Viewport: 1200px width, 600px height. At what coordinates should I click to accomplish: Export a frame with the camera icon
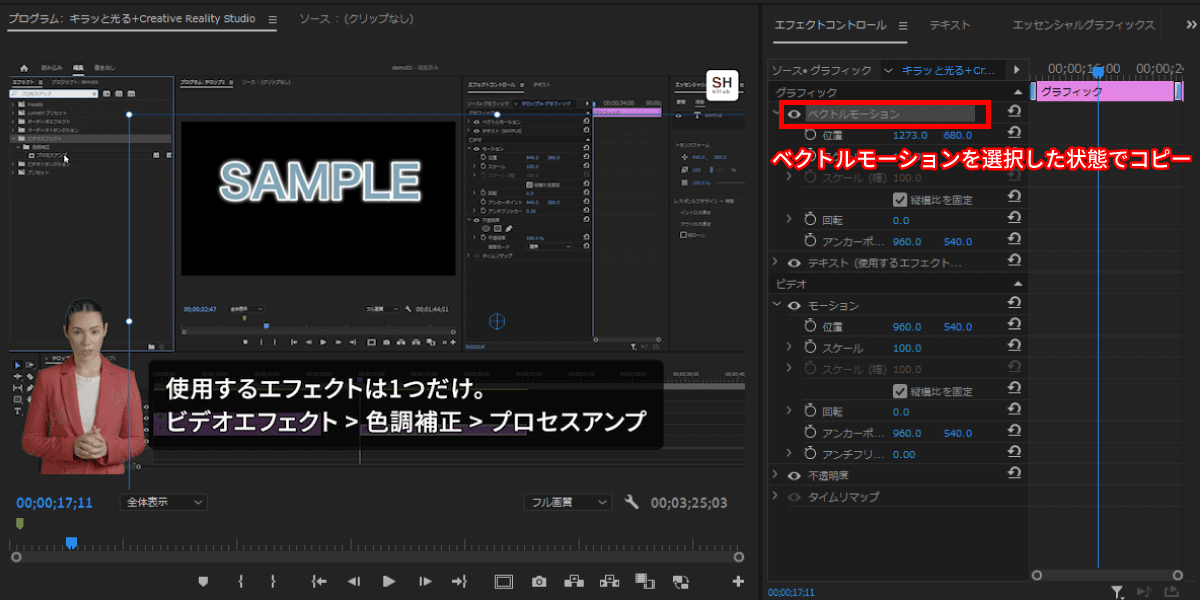click(539, 581)
